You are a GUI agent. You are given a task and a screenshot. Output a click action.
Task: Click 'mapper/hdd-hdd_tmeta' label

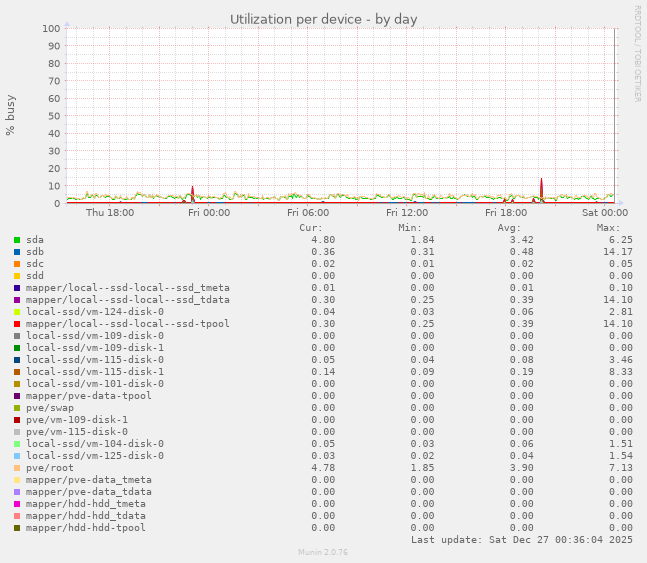pyautogui.click(x=86, y=504)
